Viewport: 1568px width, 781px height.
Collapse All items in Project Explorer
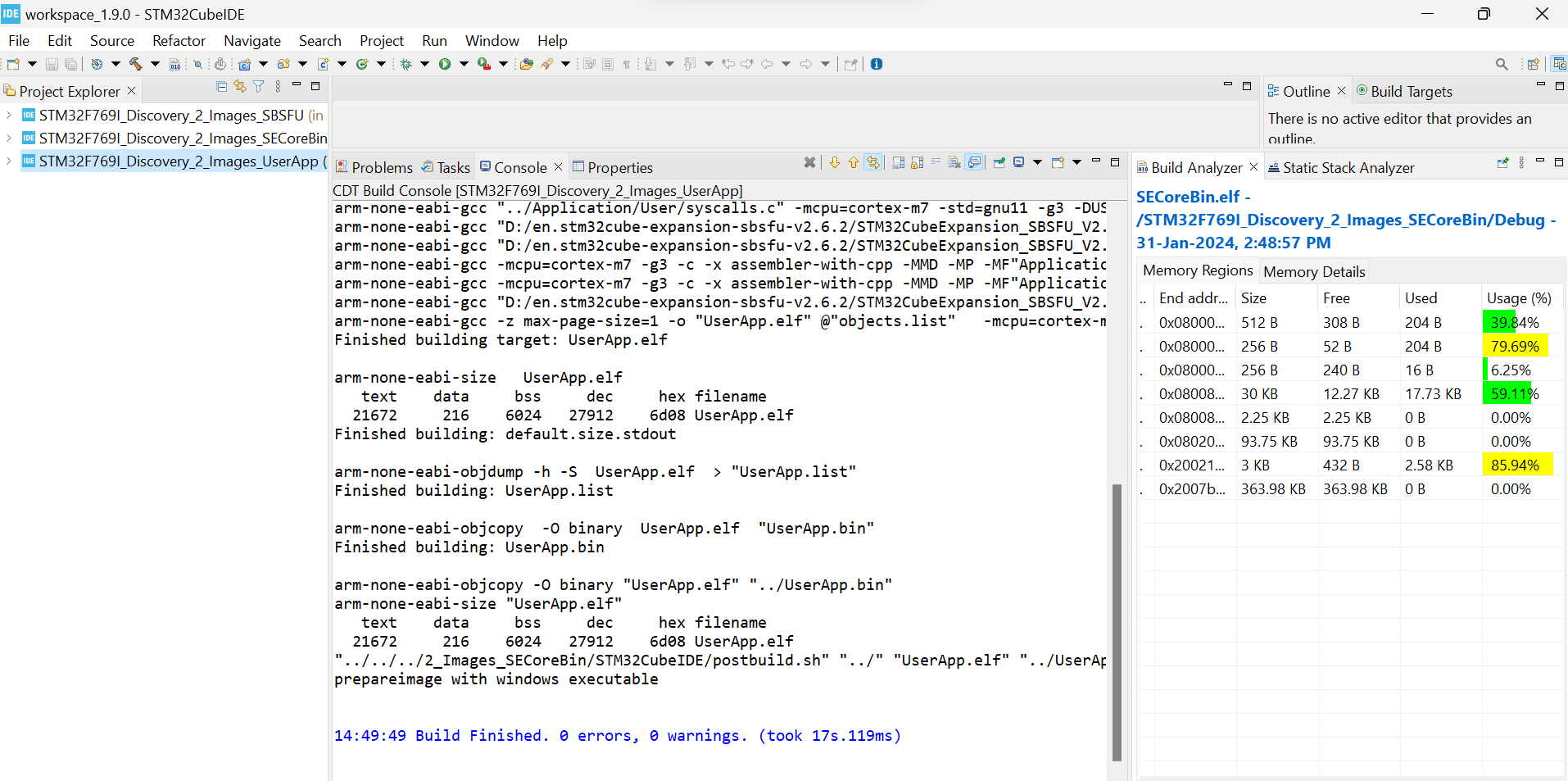coord(221,87)
